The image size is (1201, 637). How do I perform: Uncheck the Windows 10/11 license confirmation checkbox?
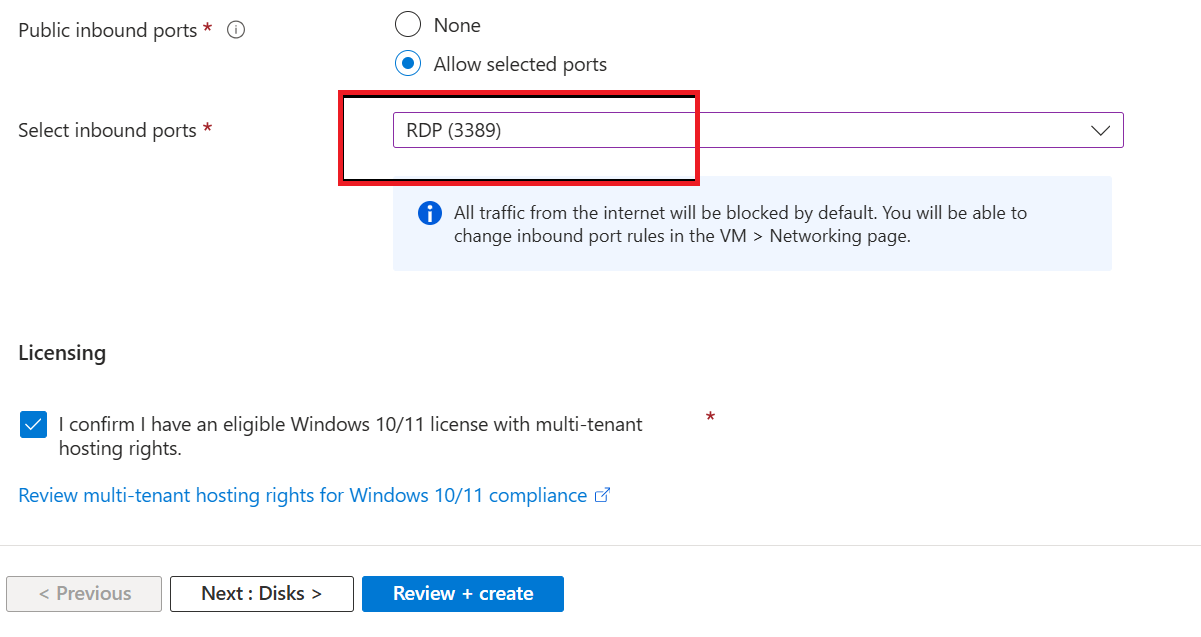(x=33, y=425)
